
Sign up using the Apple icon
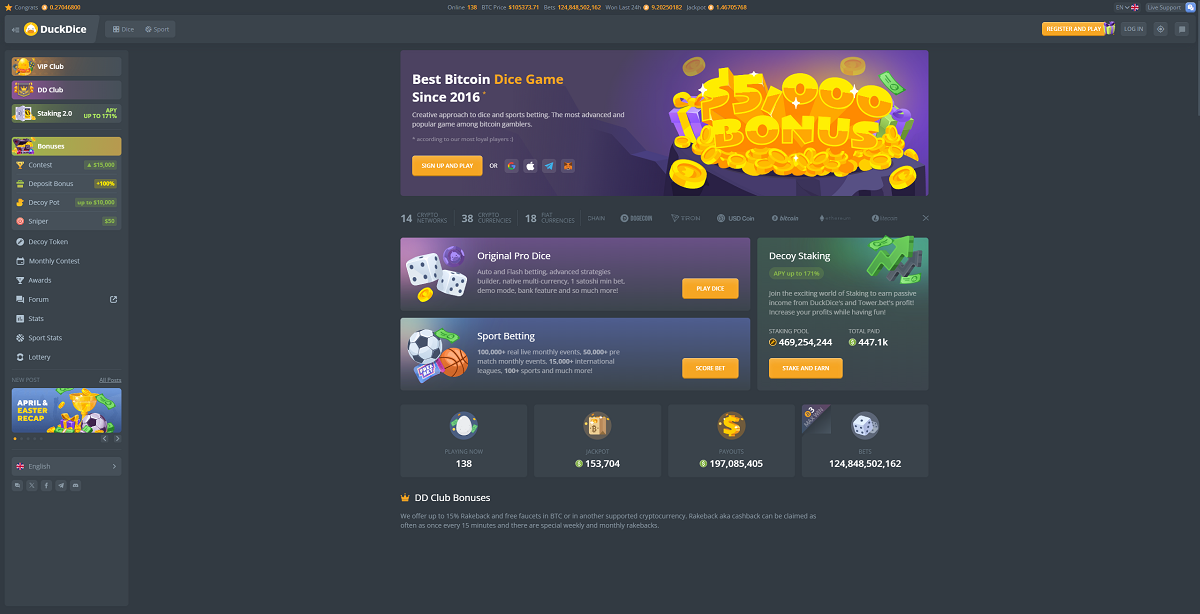[x=530, y=166]
